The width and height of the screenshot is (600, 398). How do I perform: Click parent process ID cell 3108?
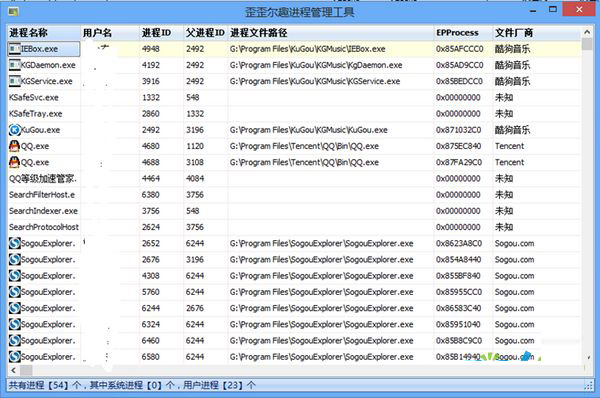pyautogui.click(x=195, y=162)
